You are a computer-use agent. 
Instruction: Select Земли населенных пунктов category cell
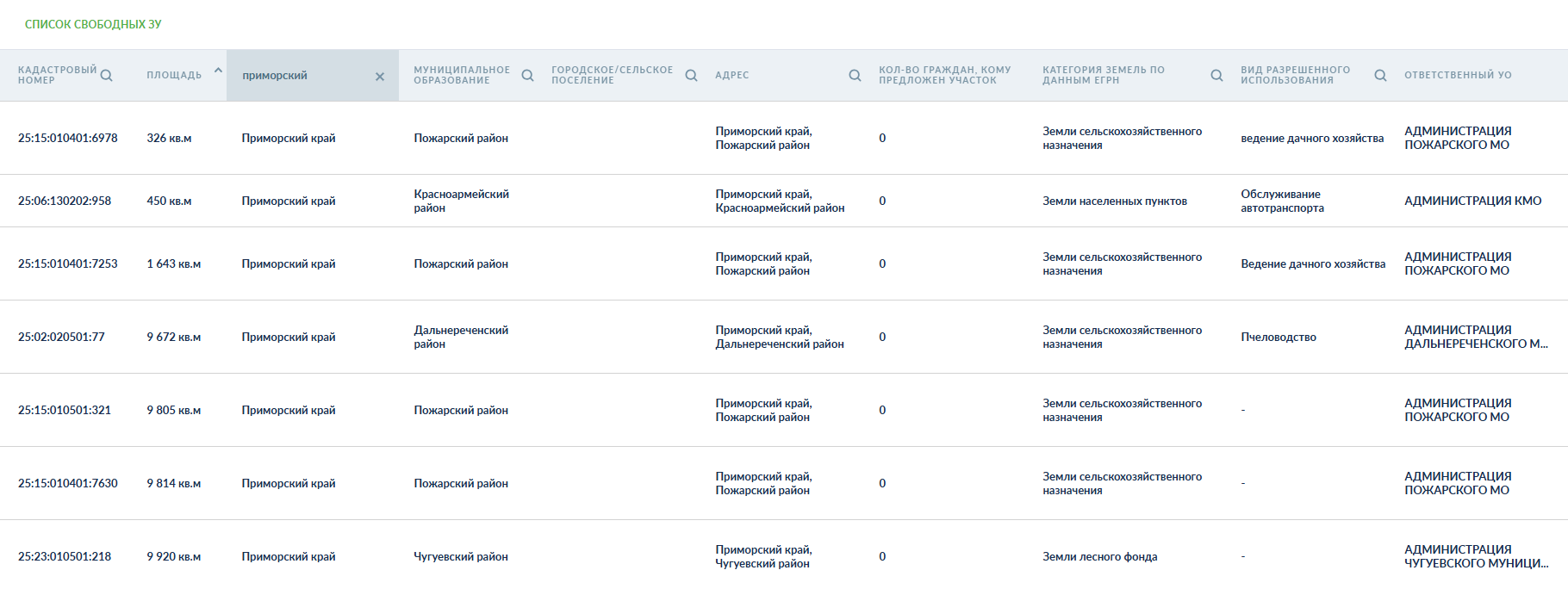coord(1115,201)
